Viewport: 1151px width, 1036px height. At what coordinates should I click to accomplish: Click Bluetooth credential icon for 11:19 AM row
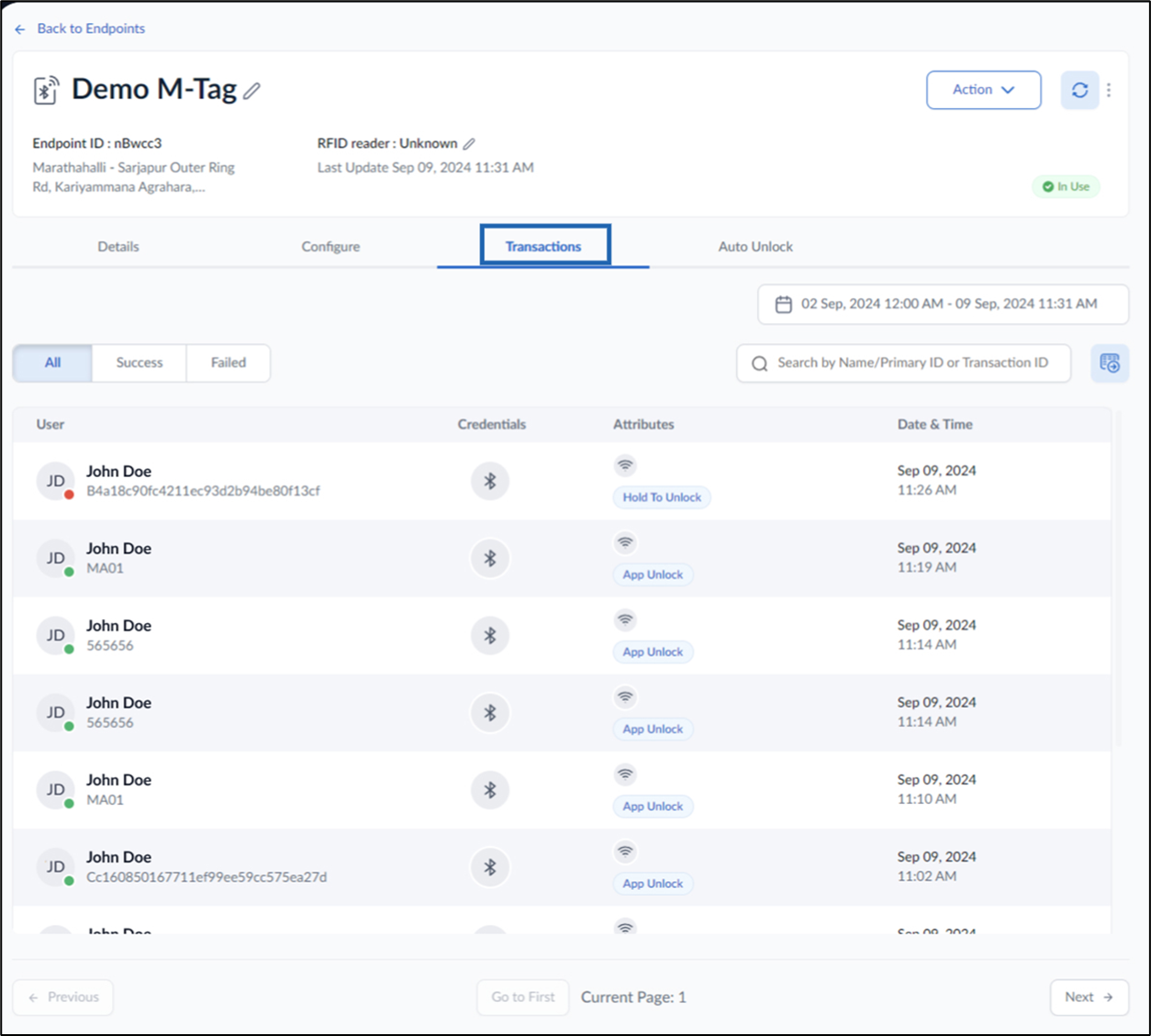[490, 558]
